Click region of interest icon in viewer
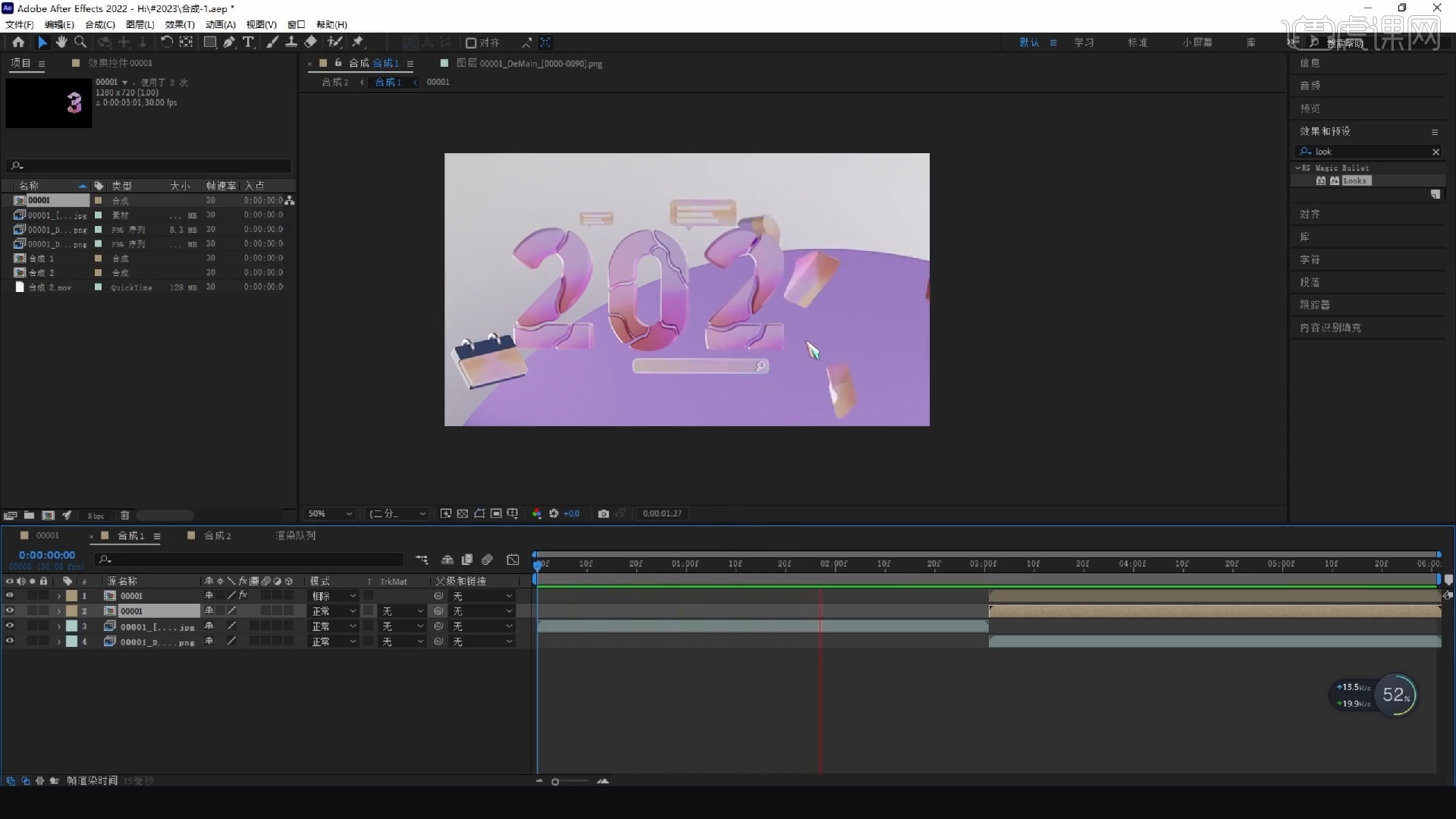Viewport: 1456px width, 819px height. click(x=496, y=514)
